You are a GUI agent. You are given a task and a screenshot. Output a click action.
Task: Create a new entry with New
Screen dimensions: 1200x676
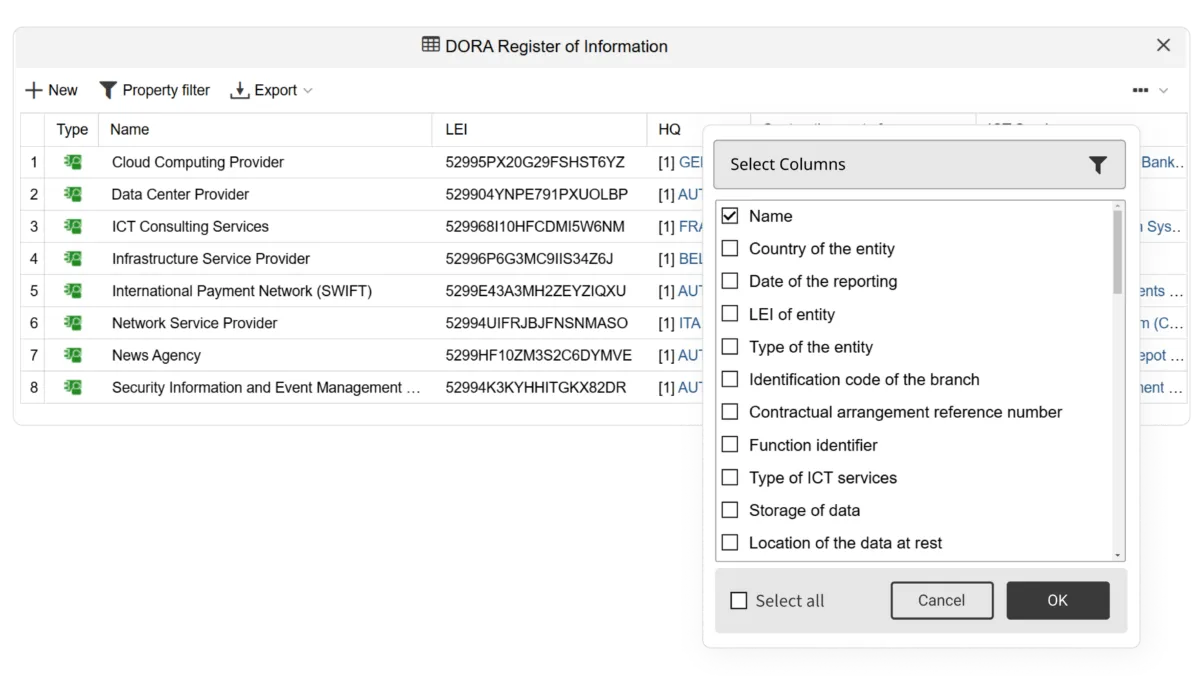pyautogui.click(x=51, y=90)
